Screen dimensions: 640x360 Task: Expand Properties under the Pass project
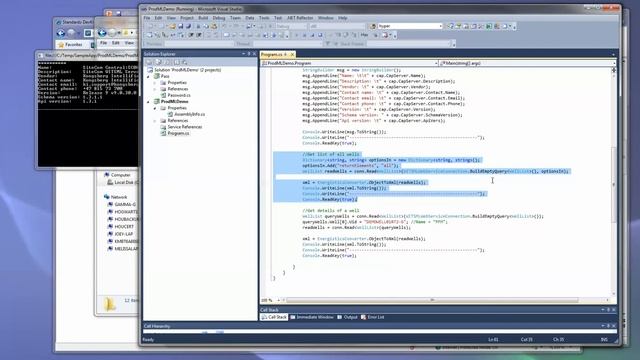[155, 82]
